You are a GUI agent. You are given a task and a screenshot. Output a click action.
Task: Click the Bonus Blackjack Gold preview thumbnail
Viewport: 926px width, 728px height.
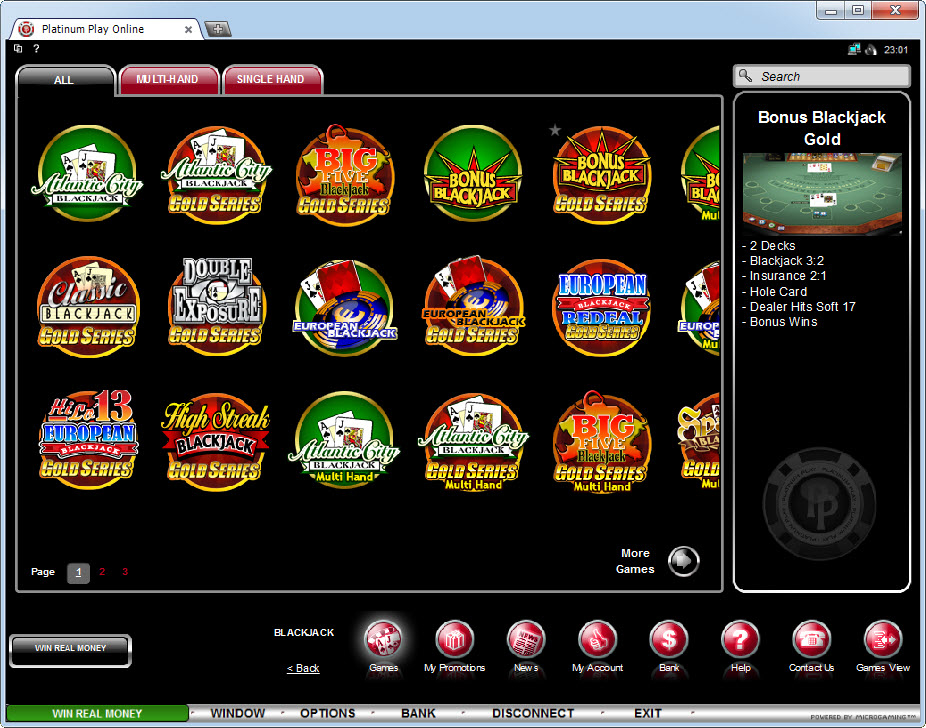(x=822, y=194)
